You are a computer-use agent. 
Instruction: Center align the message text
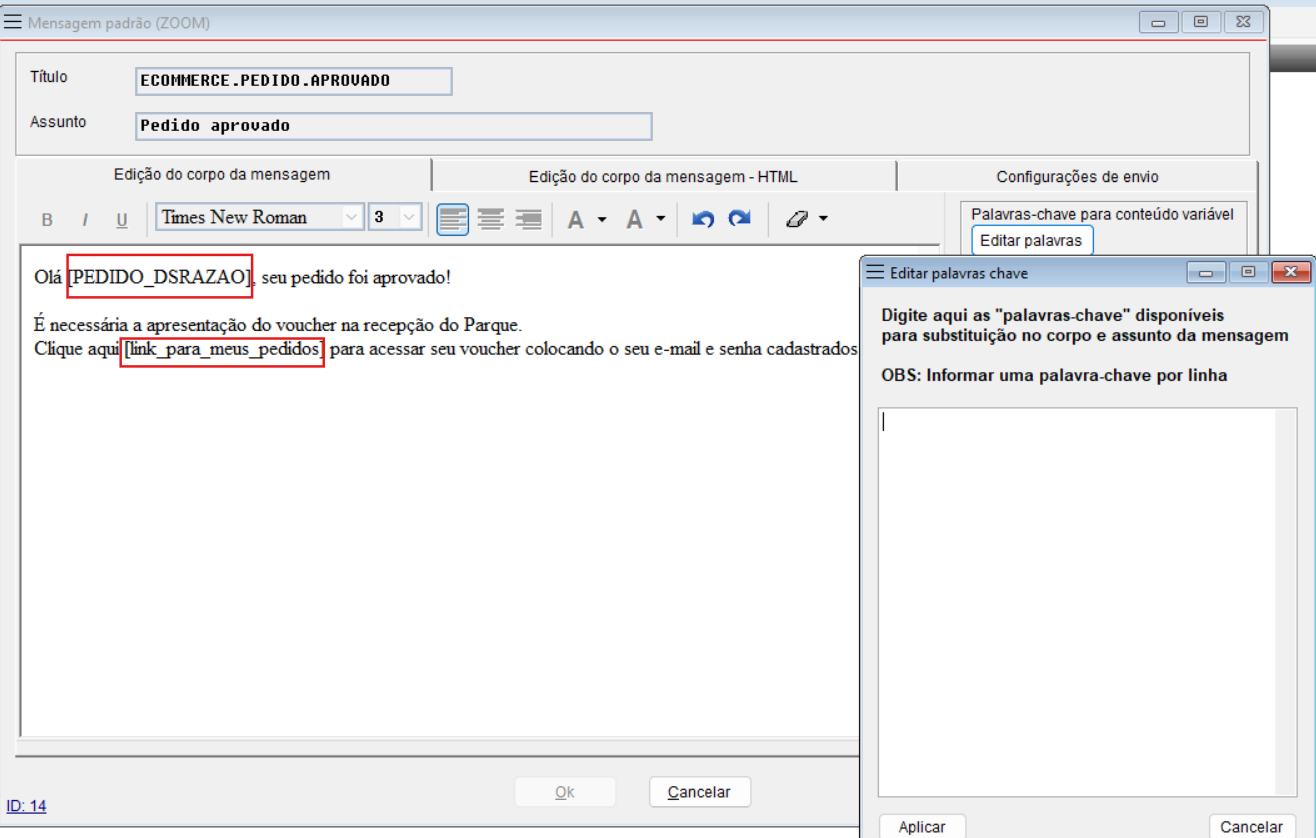click(490, 219)
